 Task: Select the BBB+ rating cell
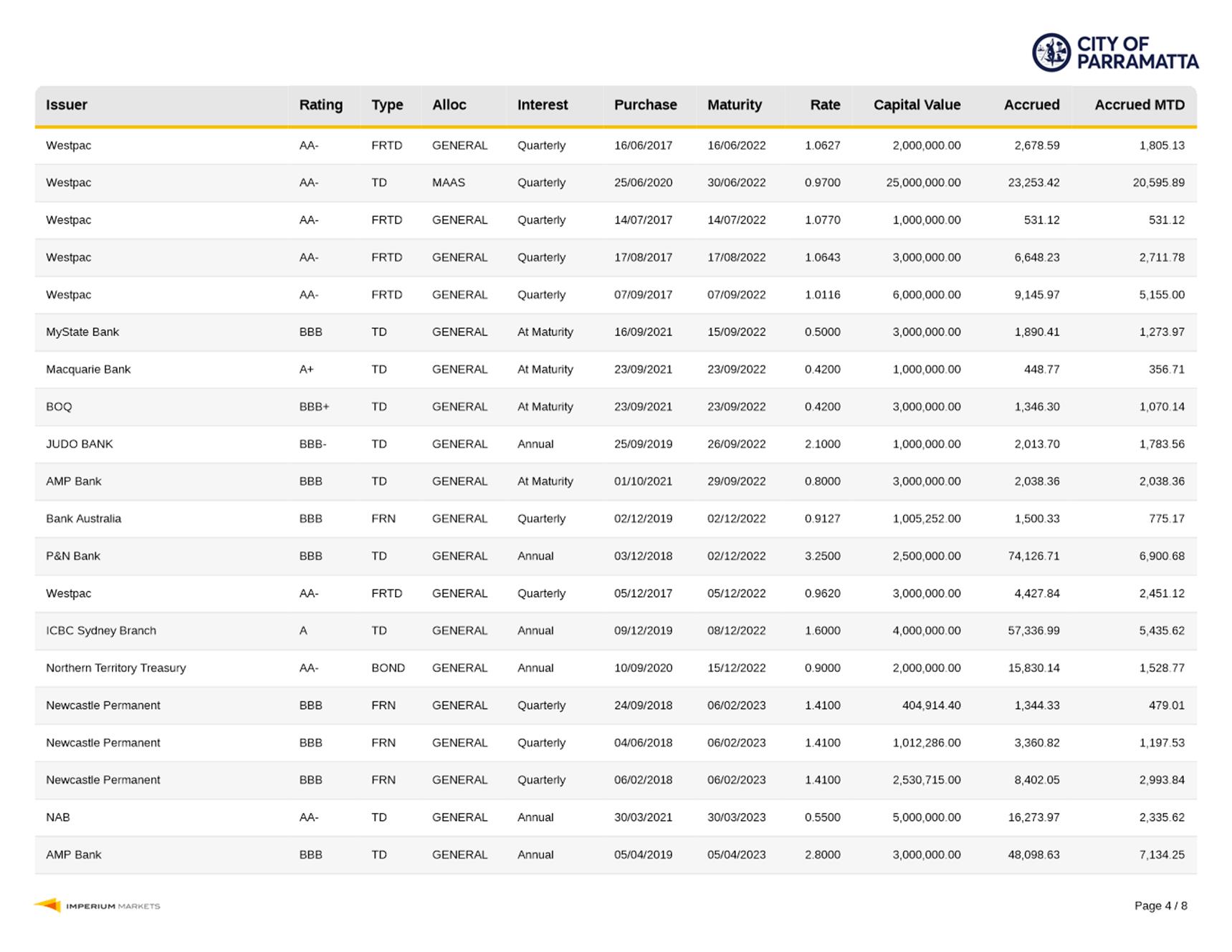(314, 406)
